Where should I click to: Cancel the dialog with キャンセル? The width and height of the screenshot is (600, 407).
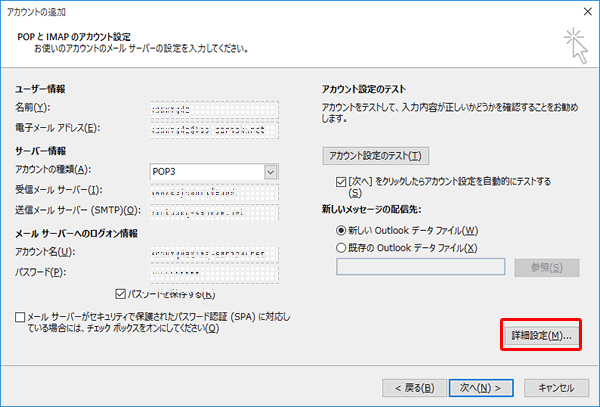click(x=556, y=388)
